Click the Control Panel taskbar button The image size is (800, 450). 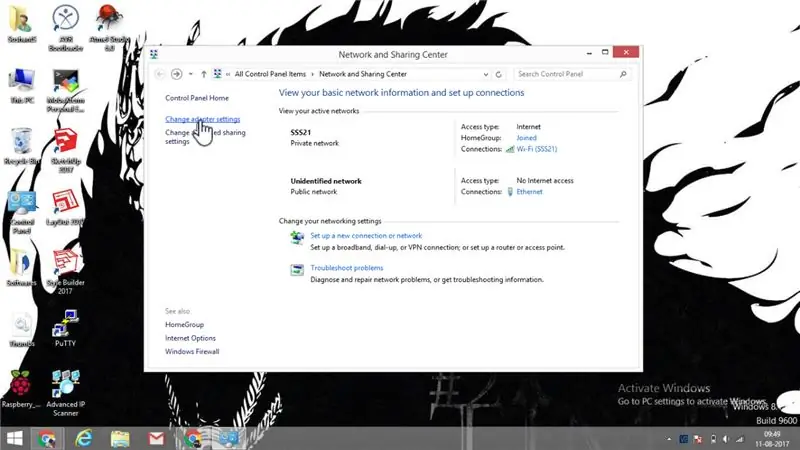[x=229, y=439]
